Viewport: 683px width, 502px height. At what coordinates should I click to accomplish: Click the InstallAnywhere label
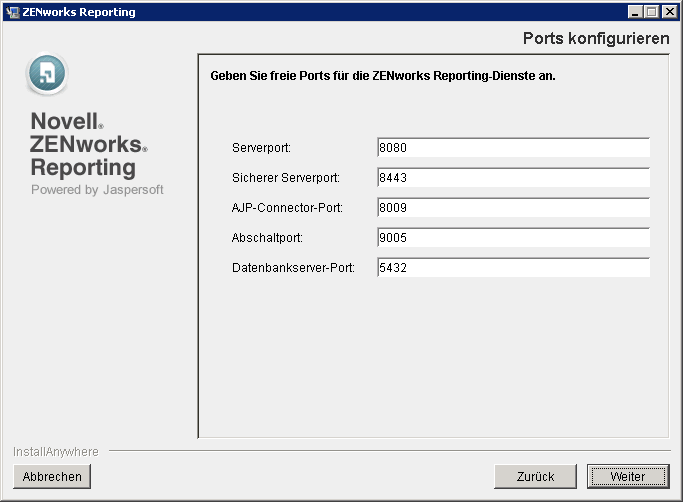click(56, 452)
